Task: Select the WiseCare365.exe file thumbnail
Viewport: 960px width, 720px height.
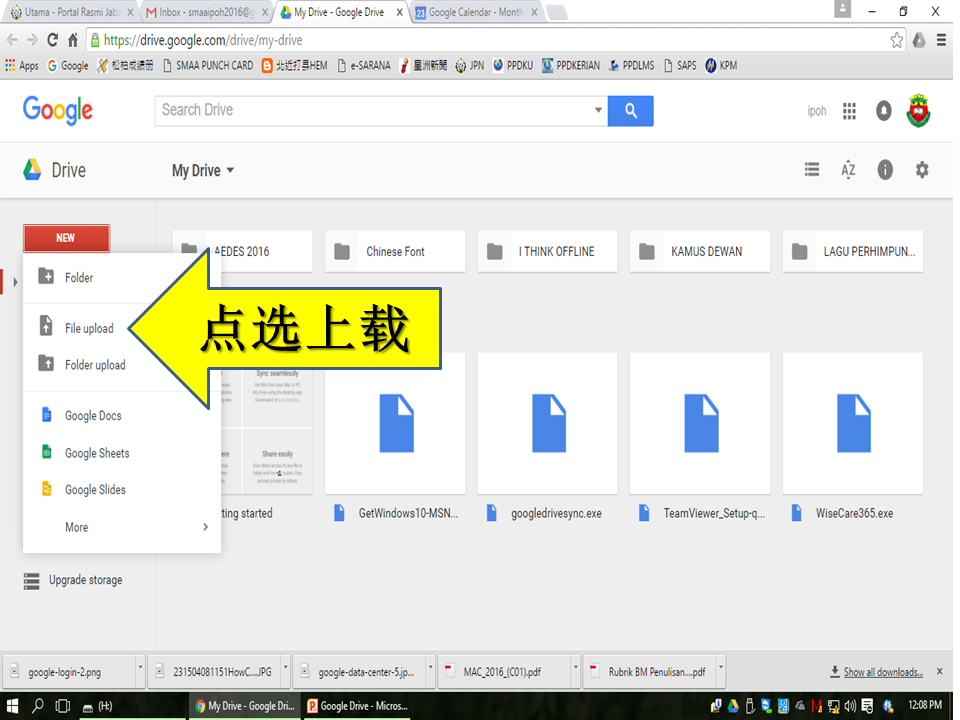Action: (852, 423)
